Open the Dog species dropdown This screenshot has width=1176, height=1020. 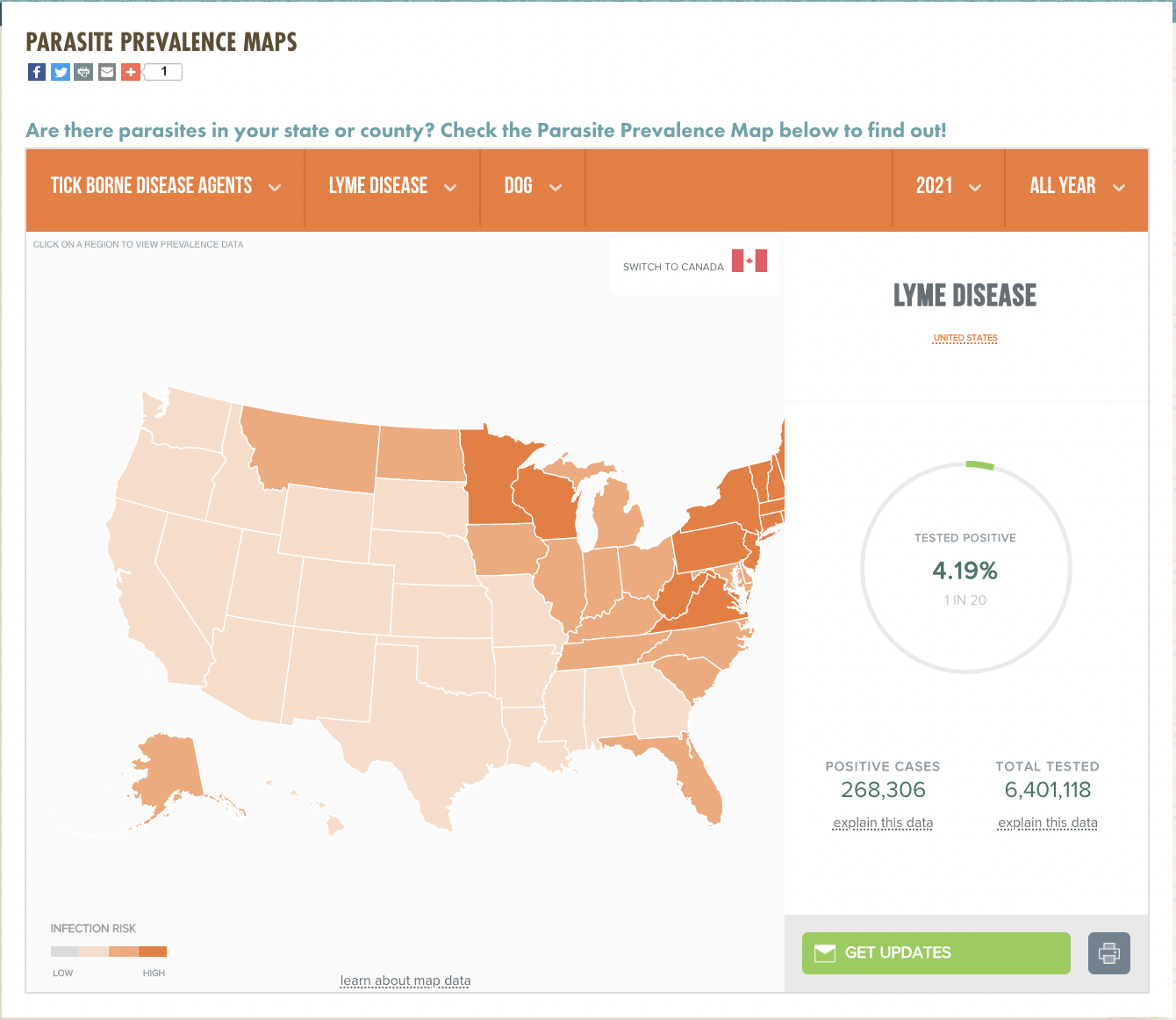click(532, 186)
